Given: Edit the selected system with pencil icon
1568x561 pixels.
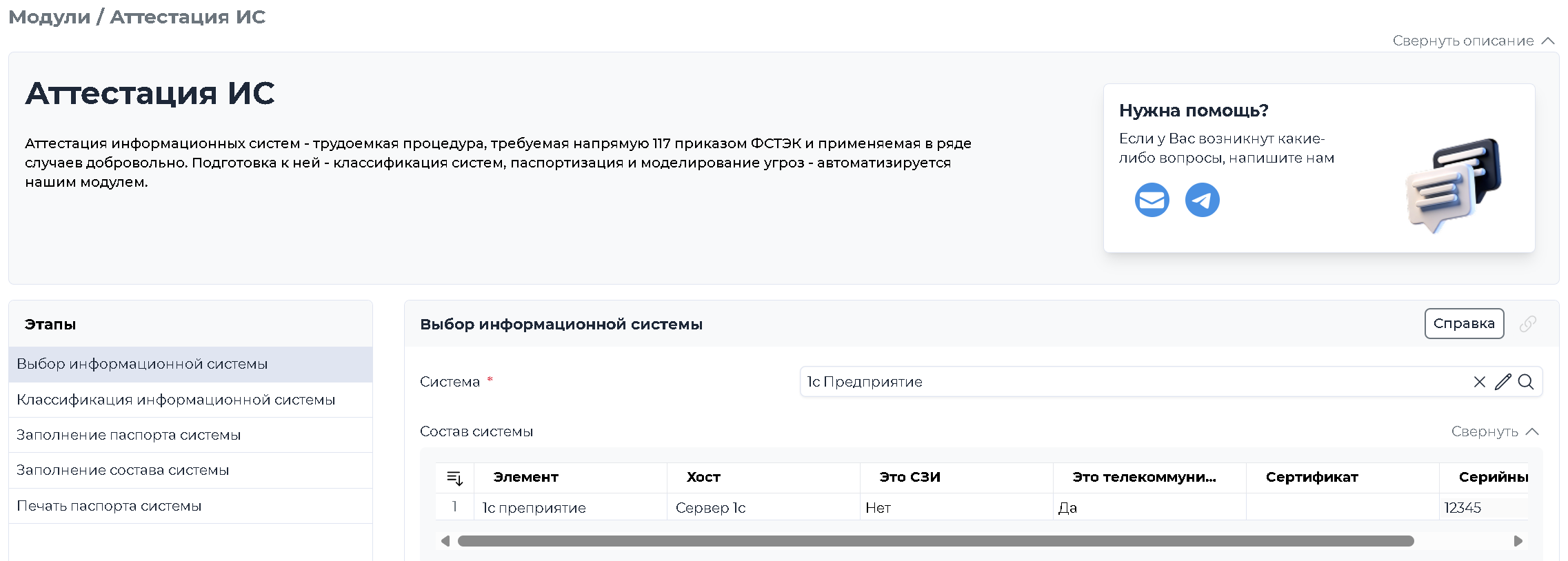Looking at the screenshot, I should [x=1502, y=382].
